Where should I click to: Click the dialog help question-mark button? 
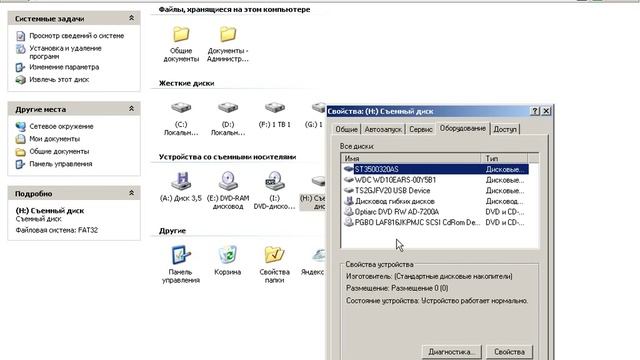[535, 111]
